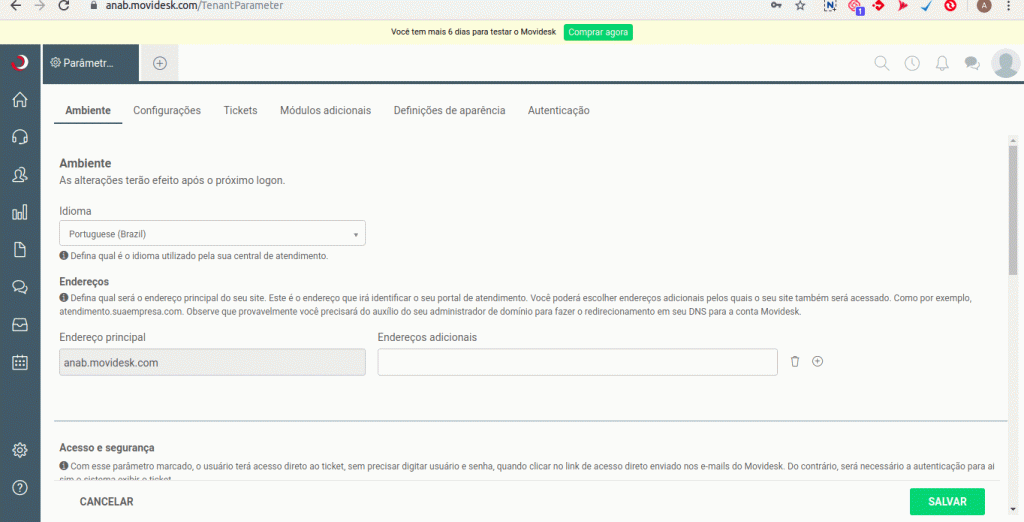Open the bar chart reports icon
1024x522 pixels.
(19, 212)
